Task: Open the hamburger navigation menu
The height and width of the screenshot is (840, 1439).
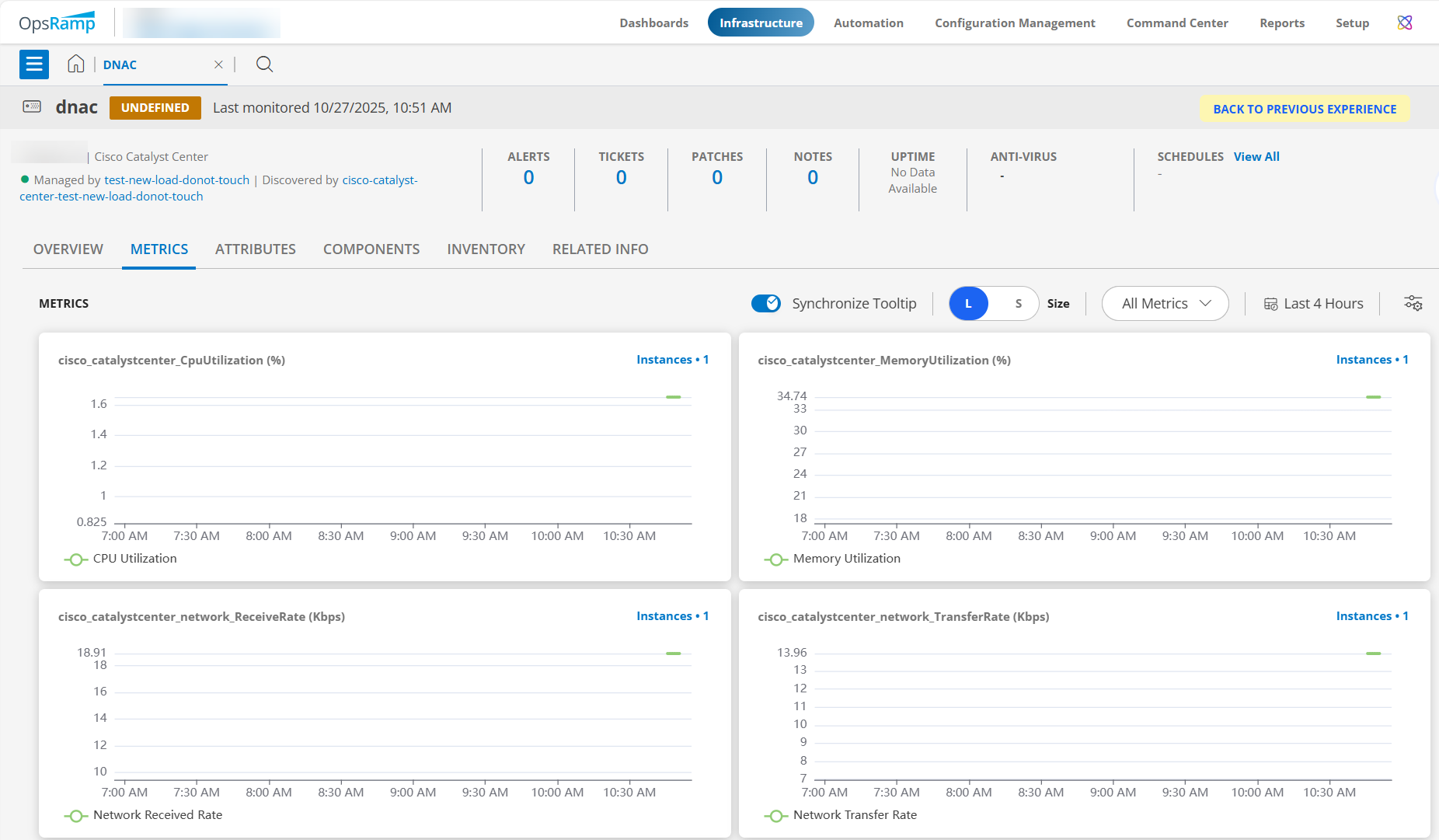Action: point(34,64)
